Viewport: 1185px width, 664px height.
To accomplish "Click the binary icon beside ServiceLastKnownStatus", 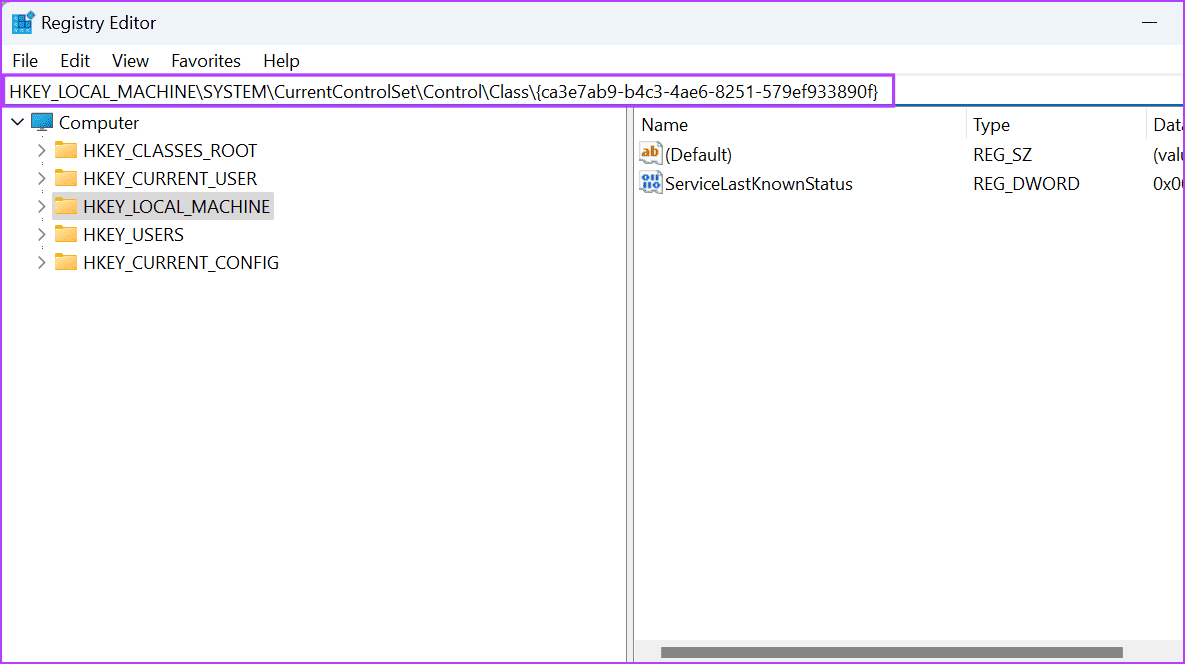I will [x=651, y=183].
